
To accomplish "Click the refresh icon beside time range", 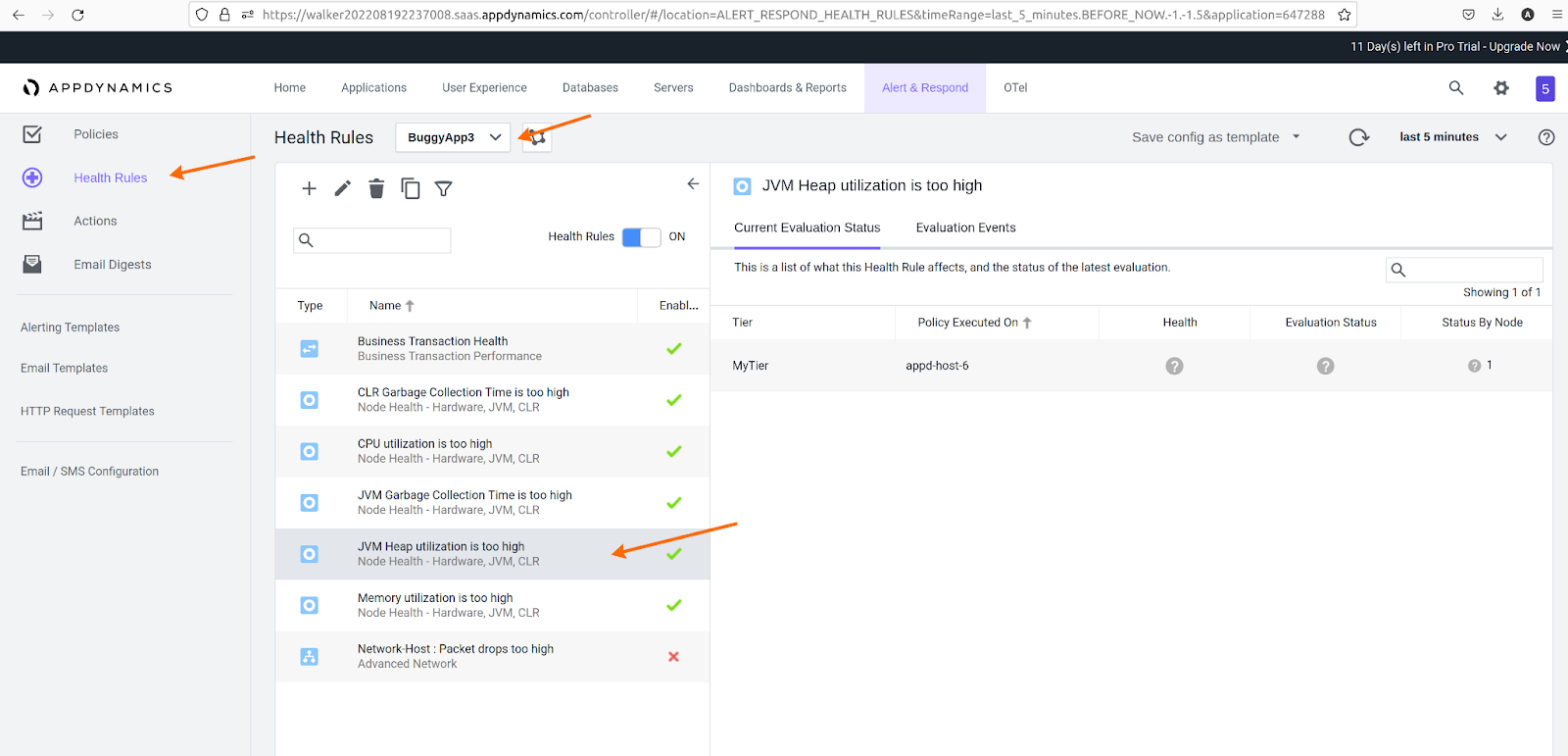I will (x=1358, y=137).
